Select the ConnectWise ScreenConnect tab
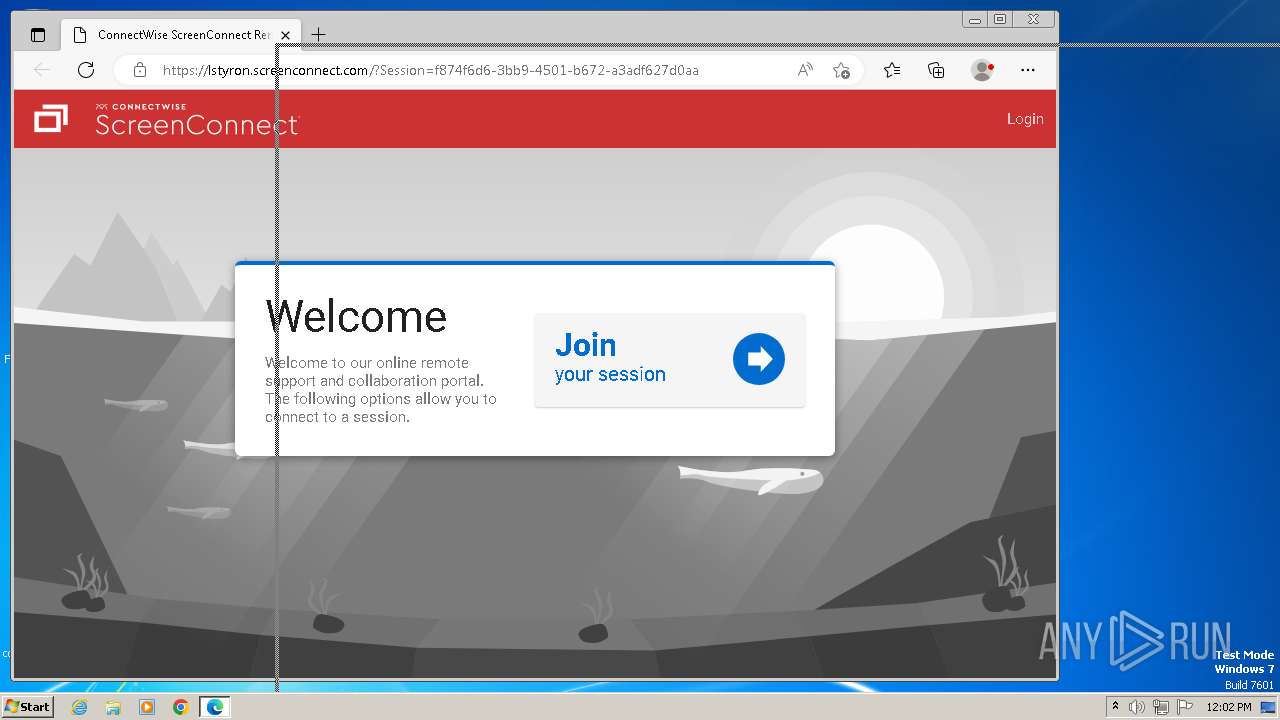 pyautogui.click(x=180, y=35)
